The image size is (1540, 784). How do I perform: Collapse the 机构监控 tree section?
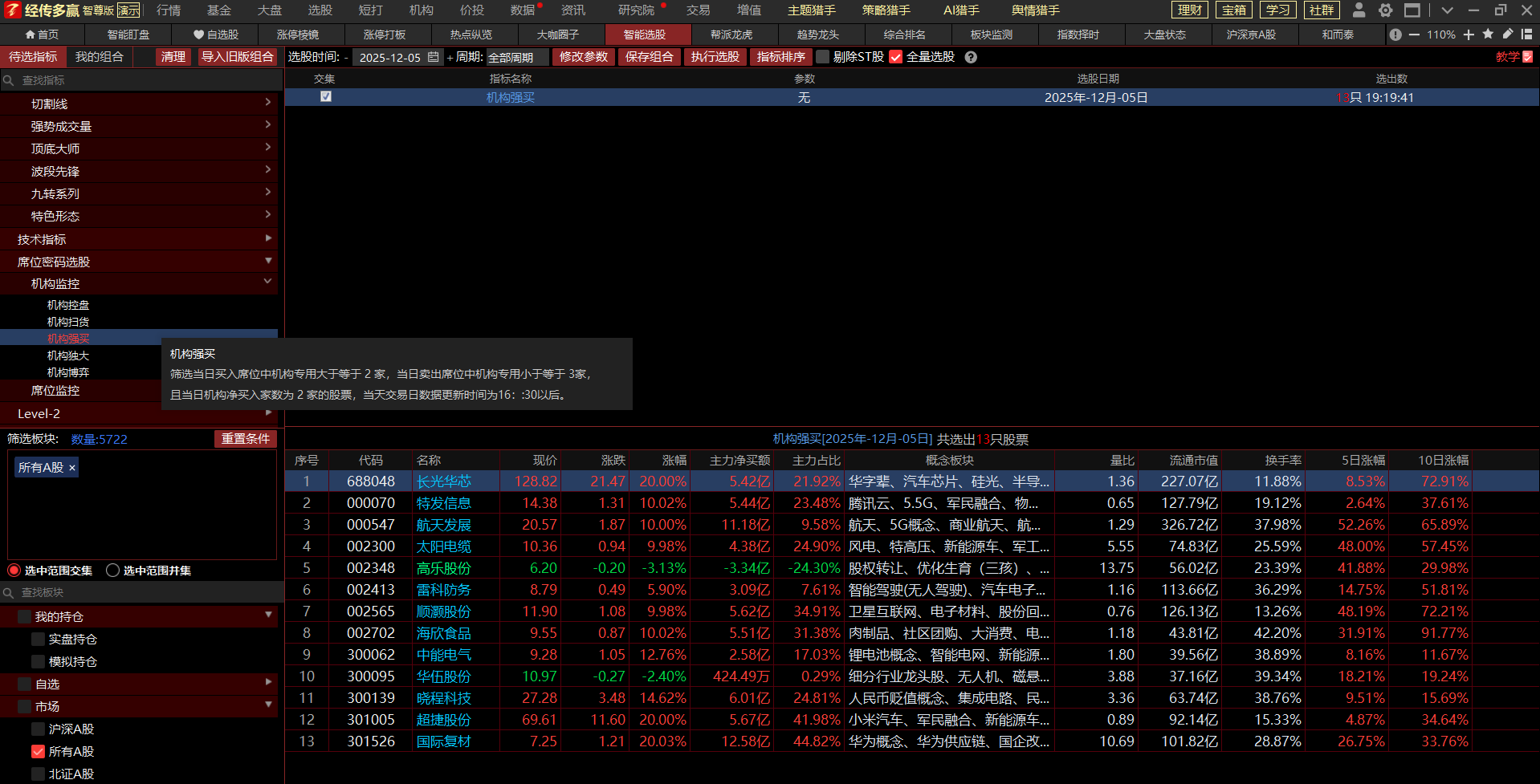click(267, 282)
